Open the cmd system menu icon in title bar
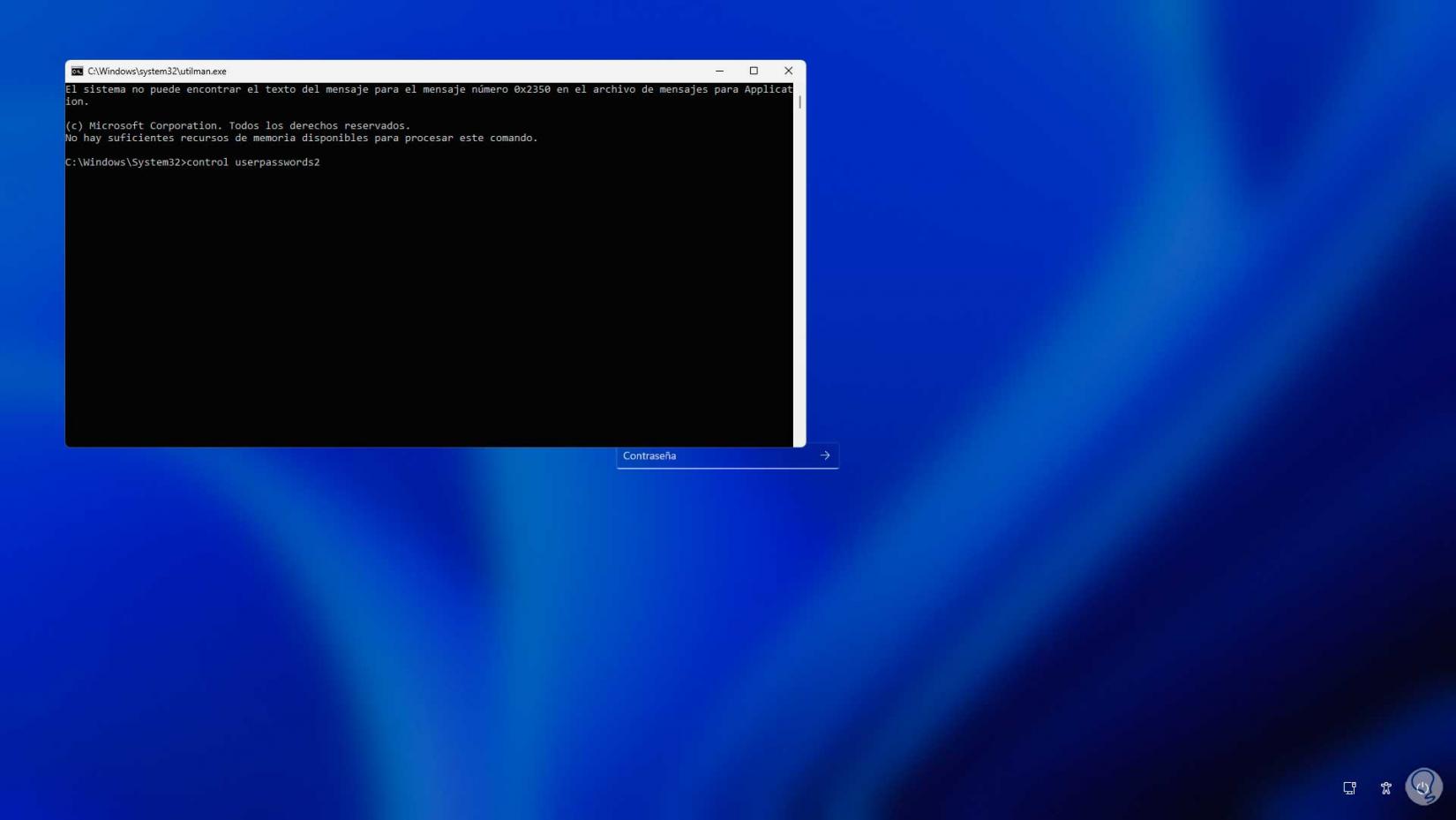The image size is (1456, 820). click(77, 71)
